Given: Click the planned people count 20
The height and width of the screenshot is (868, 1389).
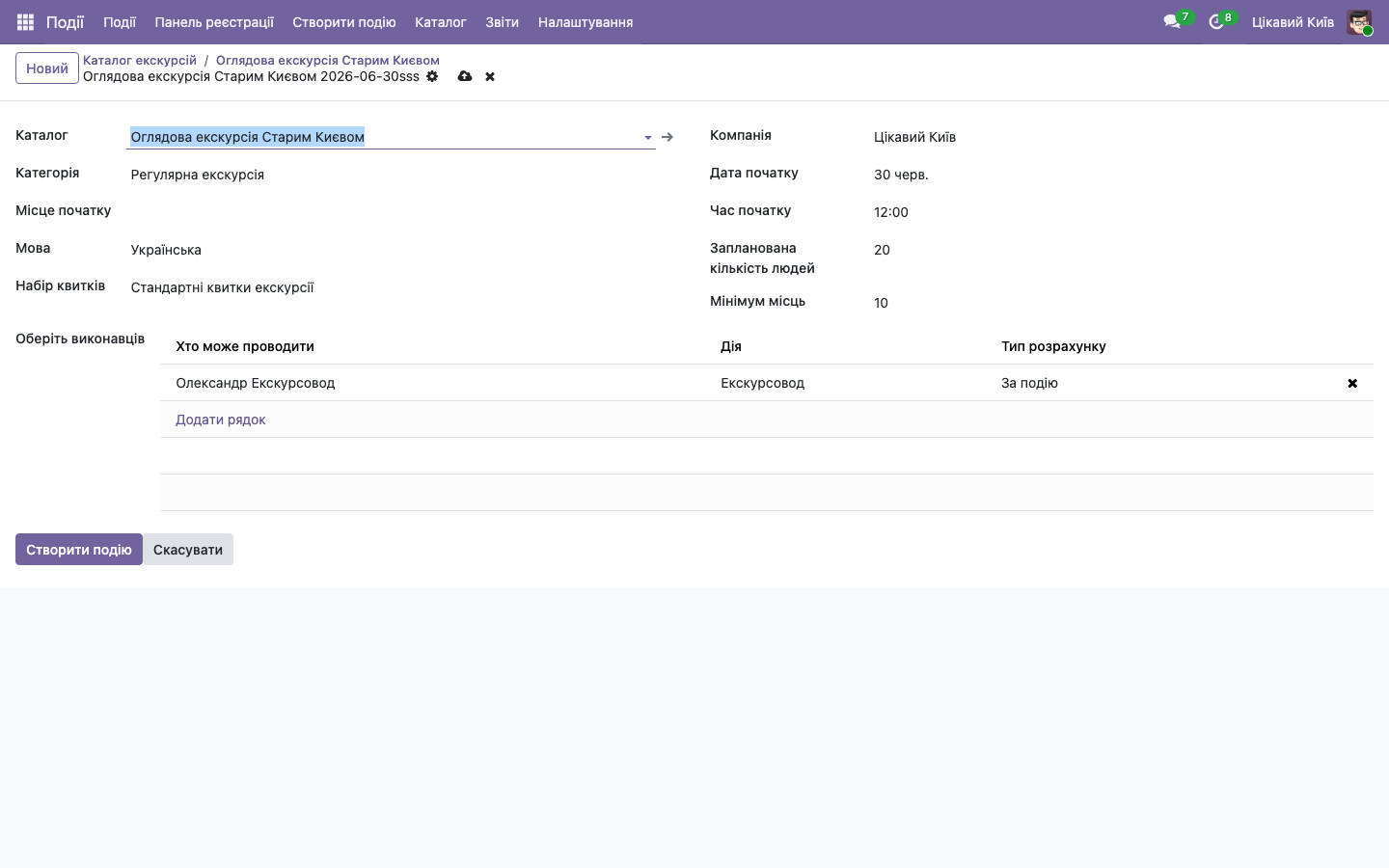Looking at the screenshot, I should pos(882,250).
